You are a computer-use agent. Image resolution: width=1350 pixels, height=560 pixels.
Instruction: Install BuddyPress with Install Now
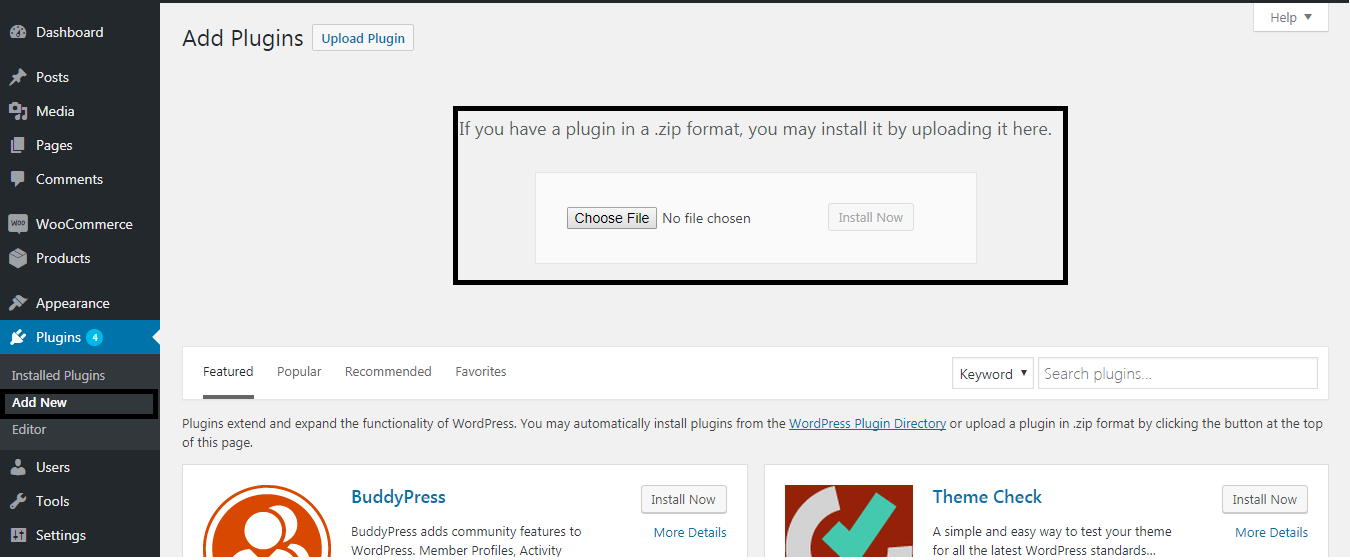[x=684, y=499]
